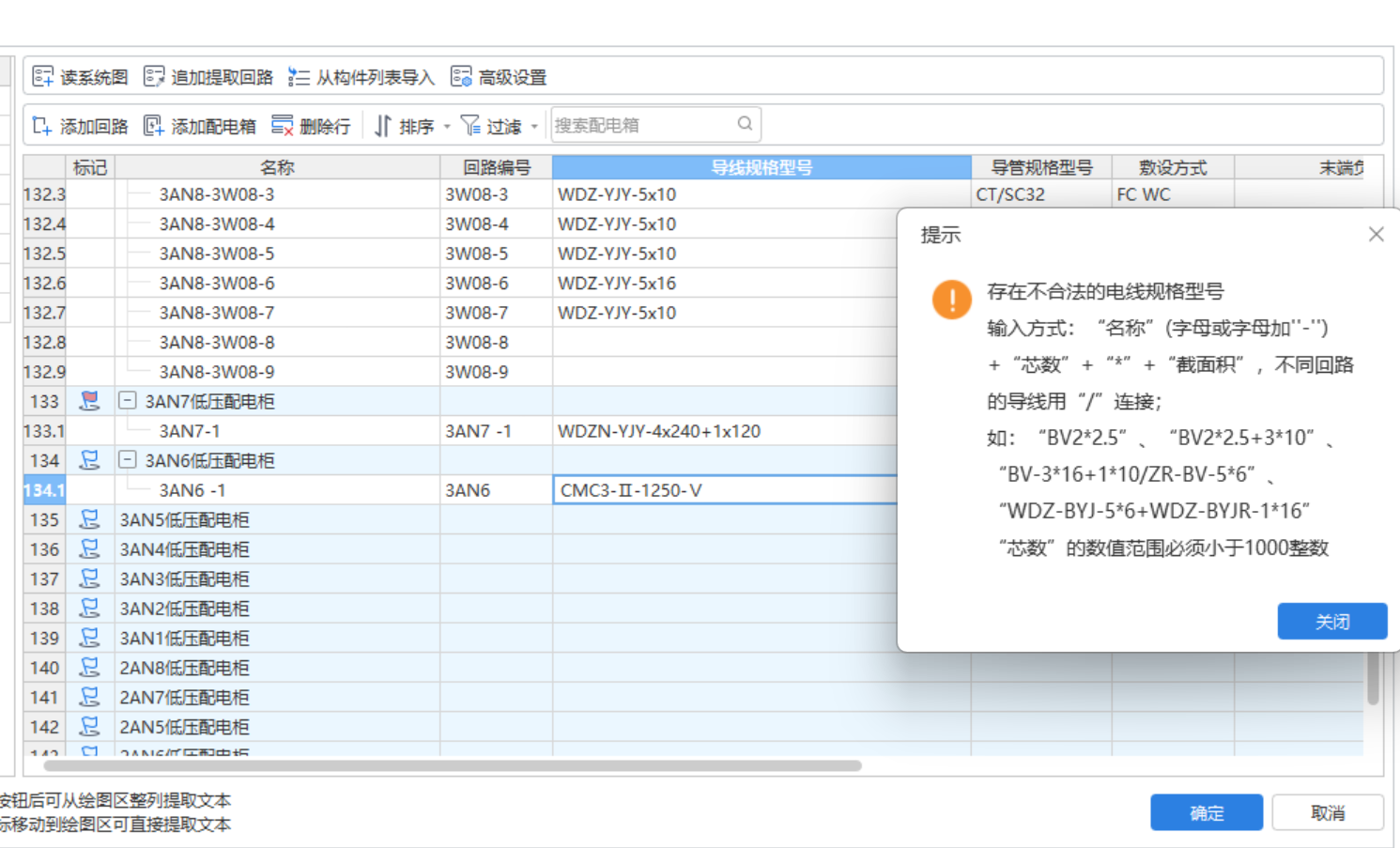1400x848 pixels.
Task: Open the 过滤 dropdown arrow
Action: click(534, 127)
